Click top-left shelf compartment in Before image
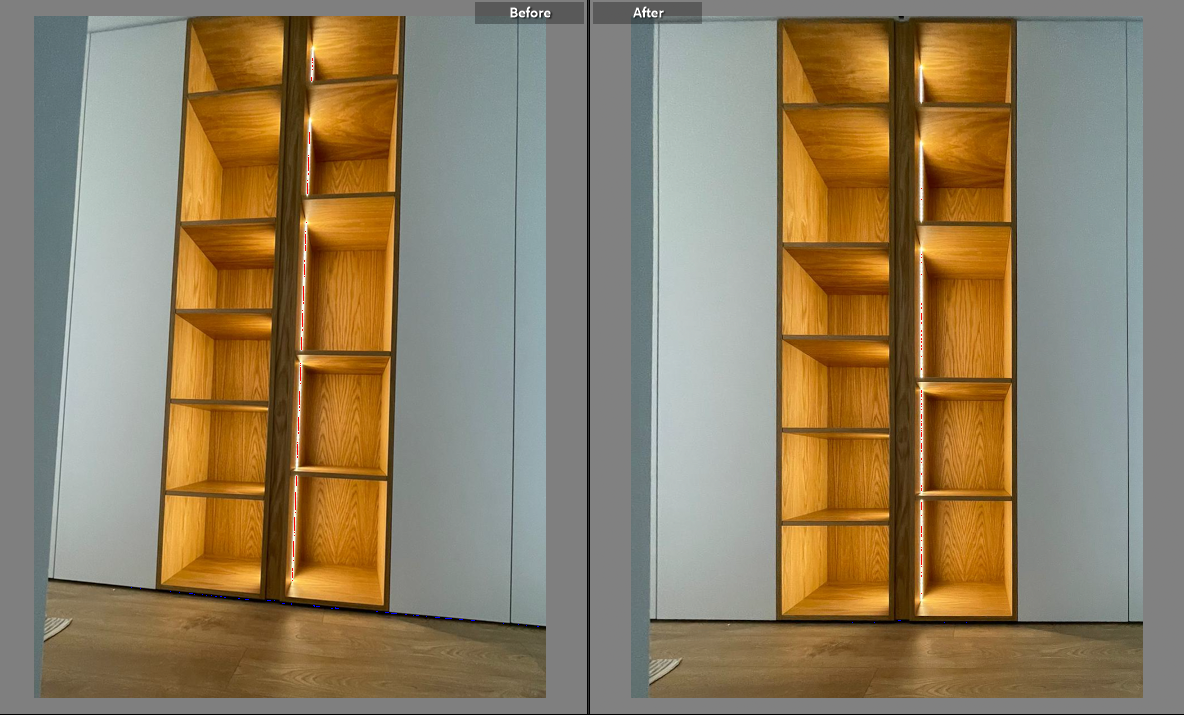This screenshot has width=1184, height=715. click(x=236, y=55)
